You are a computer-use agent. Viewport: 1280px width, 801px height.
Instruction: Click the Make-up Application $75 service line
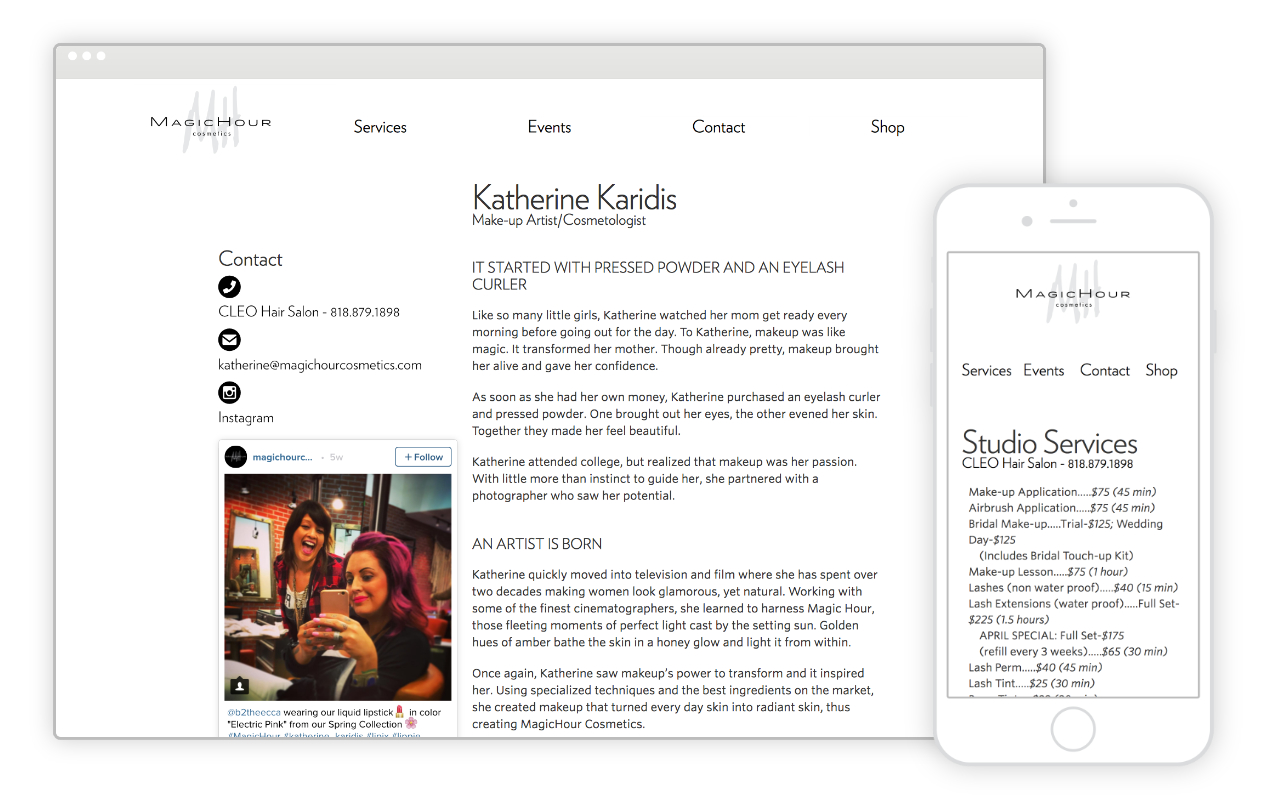(1061, 492)
